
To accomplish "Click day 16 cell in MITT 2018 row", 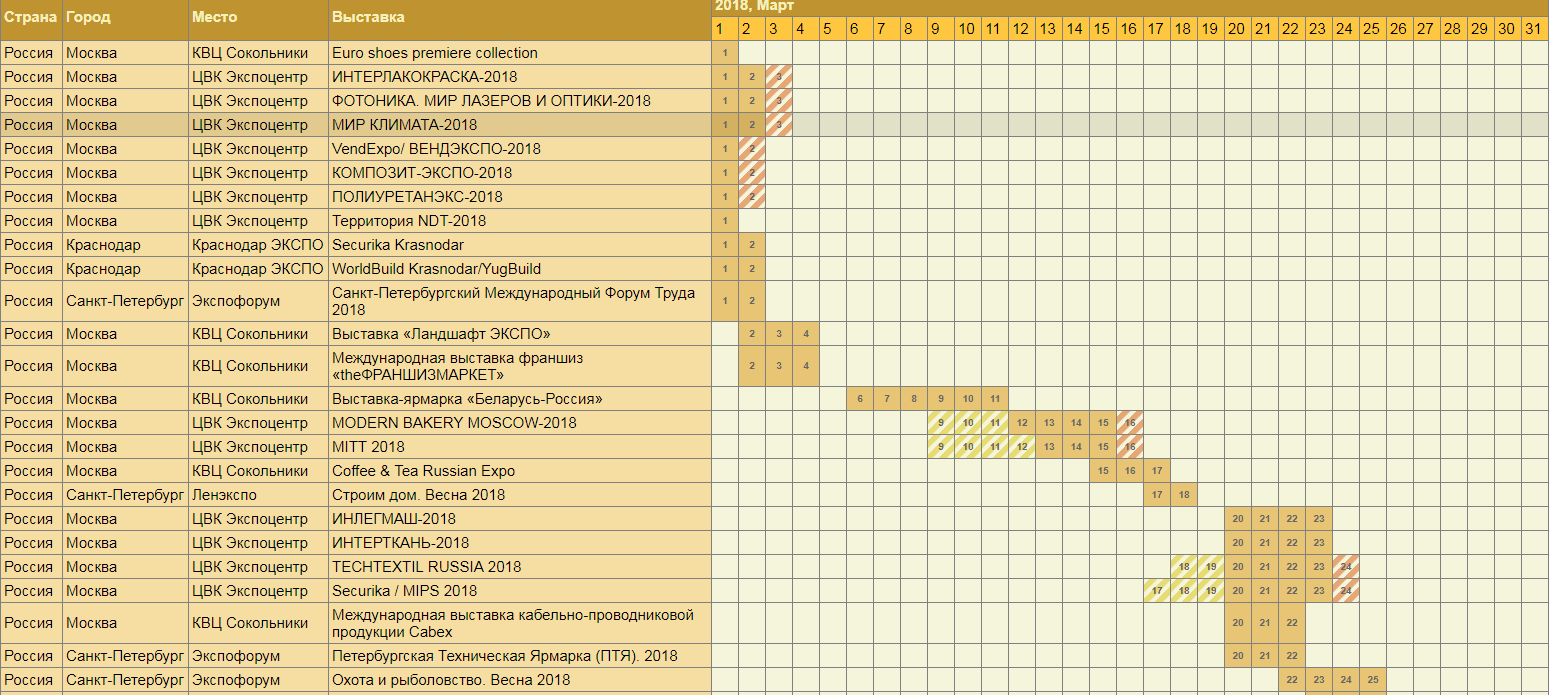I will (x=1129, y=447).
